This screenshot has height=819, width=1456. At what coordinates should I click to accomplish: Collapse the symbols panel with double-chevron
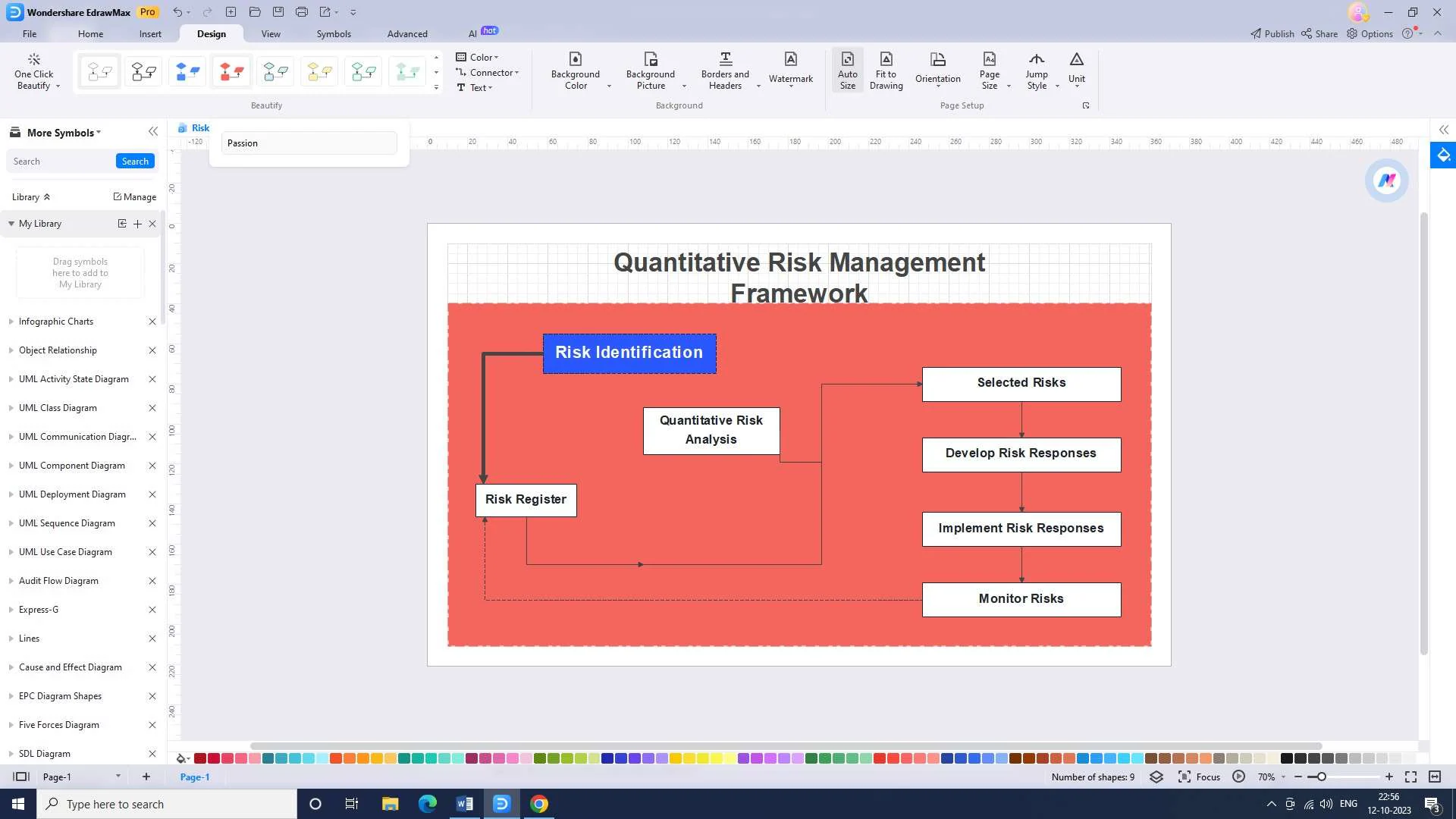click(x=153, y=132)
